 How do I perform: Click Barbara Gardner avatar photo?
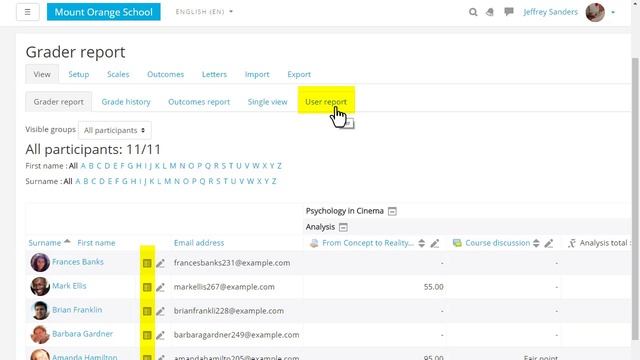tap(40, 335)
